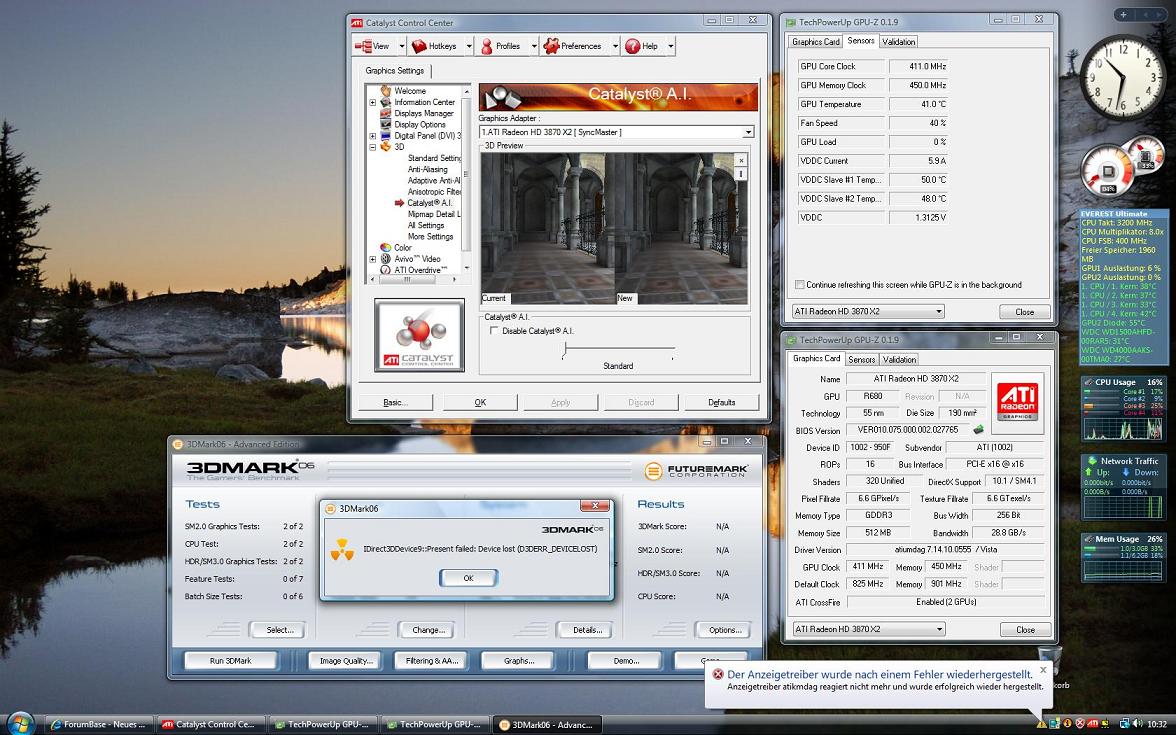Click the View icon in Catalyst toolbar
This screenshot has height=735, width=1176.
coord(364,46)
